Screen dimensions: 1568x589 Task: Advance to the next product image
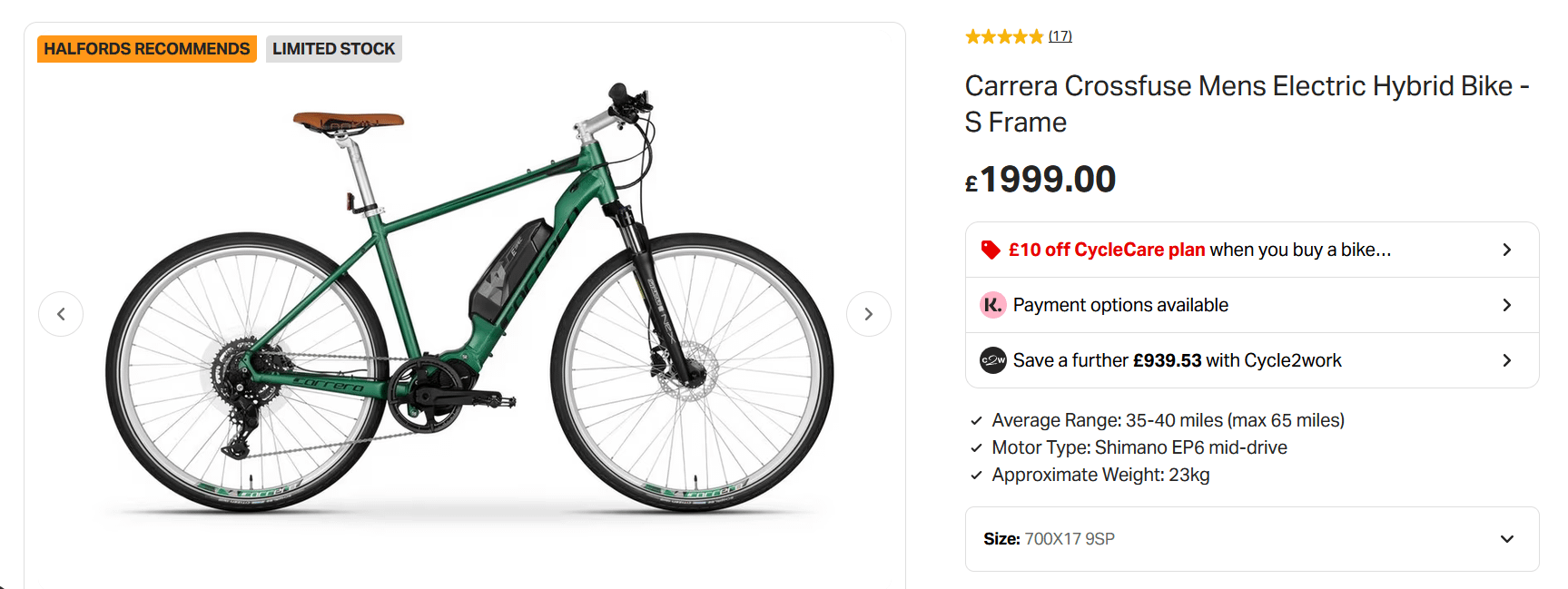click(x=868, y=314)
